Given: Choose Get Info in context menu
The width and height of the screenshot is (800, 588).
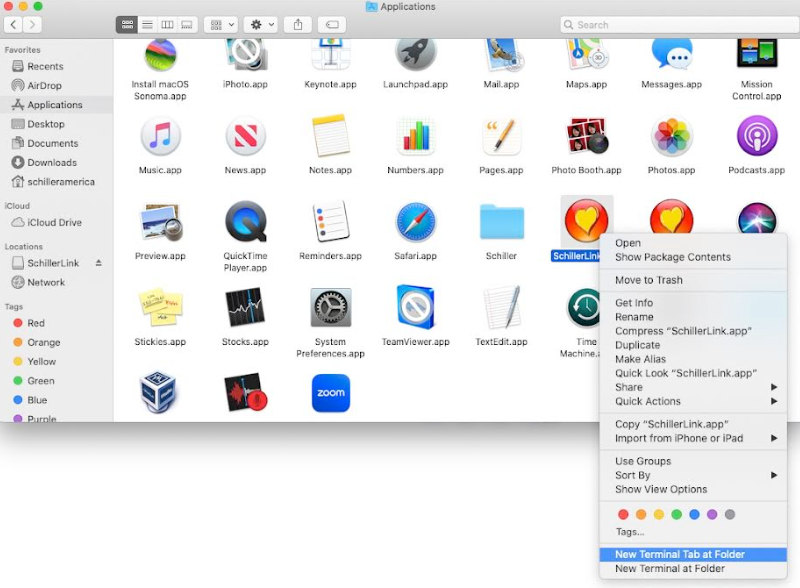Looking at the screenshot, I should click(x=693, y=303).
